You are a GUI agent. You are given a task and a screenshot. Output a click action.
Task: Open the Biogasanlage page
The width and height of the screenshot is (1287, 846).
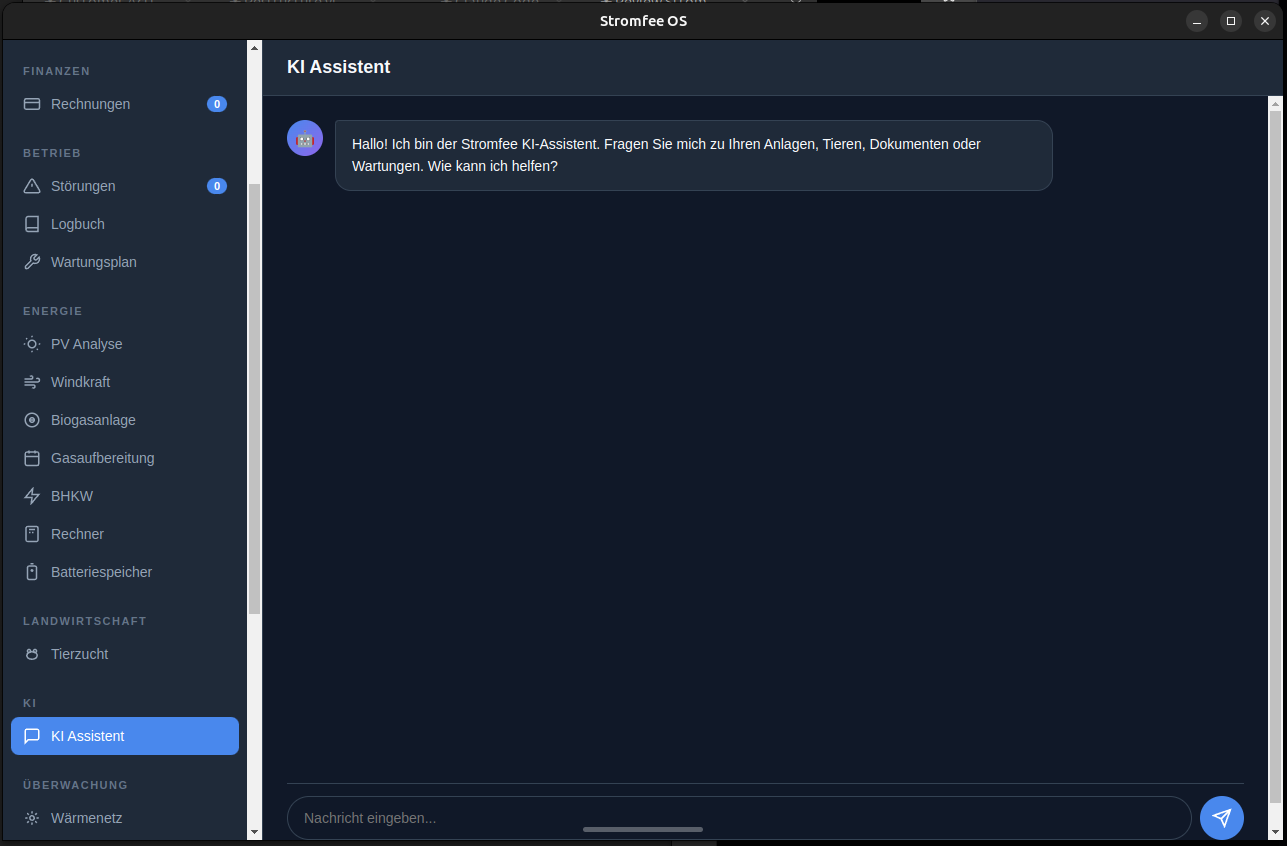point(93,420)
